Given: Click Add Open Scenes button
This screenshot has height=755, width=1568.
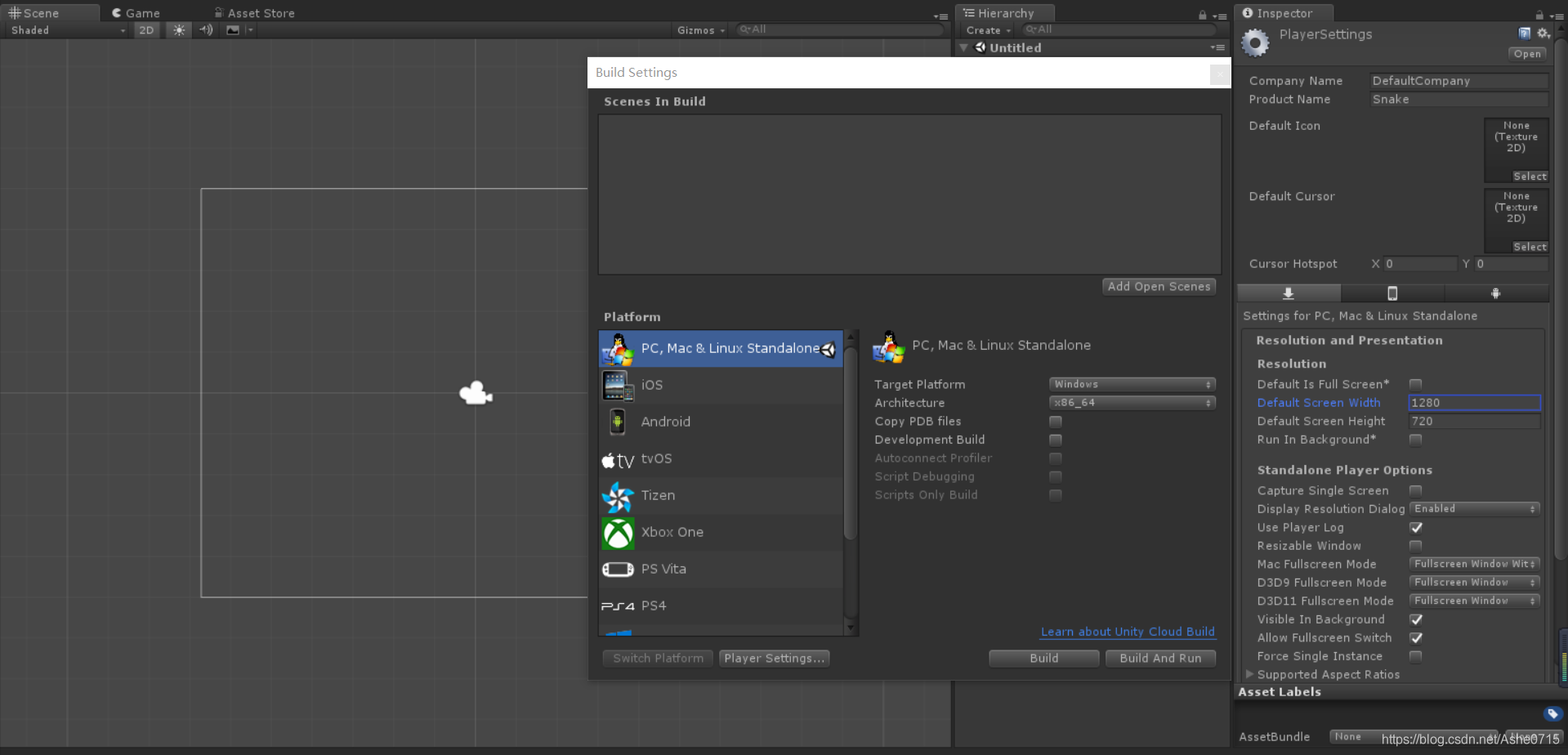Looking at the screenshot, I should tap(1159, 287).
